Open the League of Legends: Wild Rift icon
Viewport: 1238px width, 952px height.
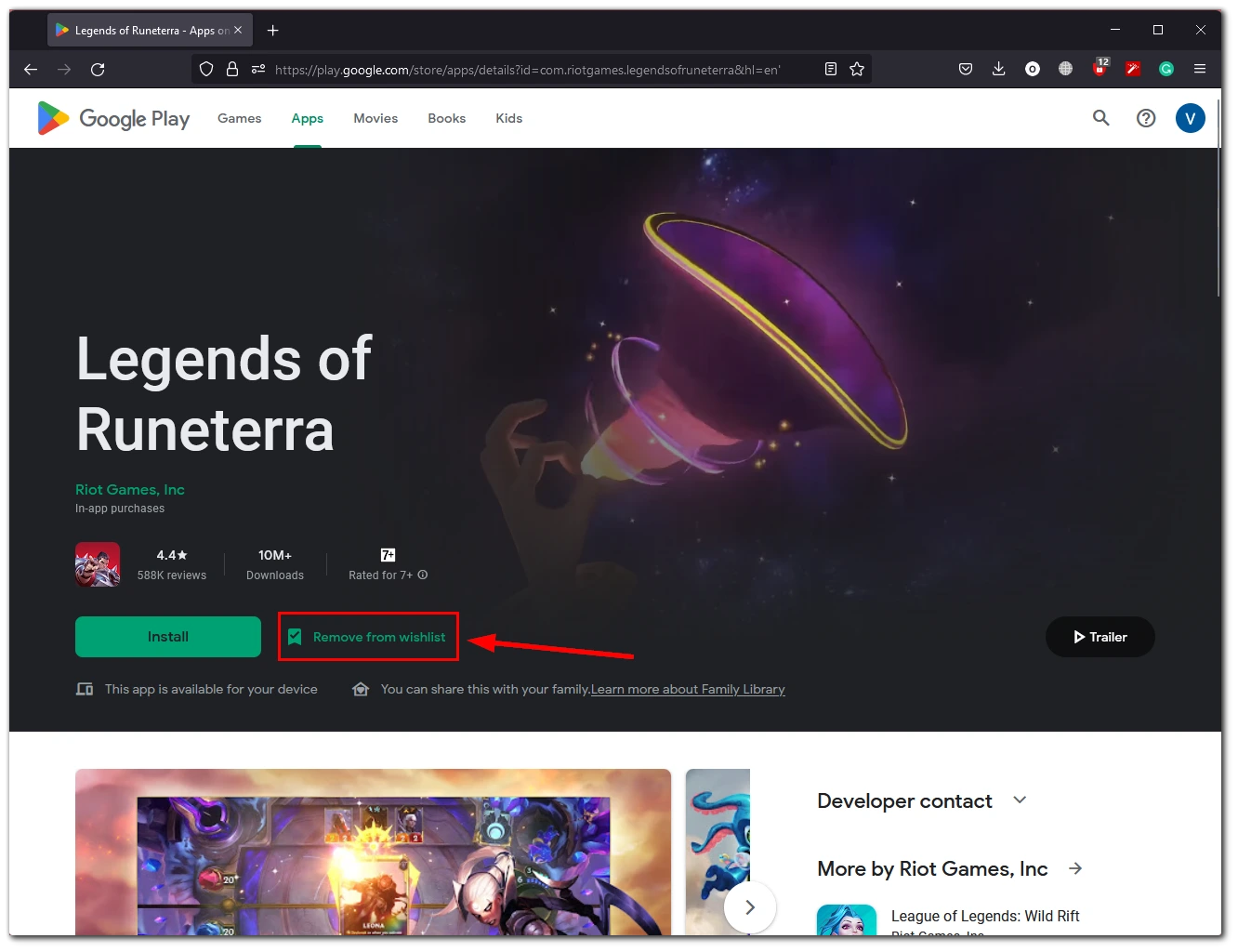847,919
